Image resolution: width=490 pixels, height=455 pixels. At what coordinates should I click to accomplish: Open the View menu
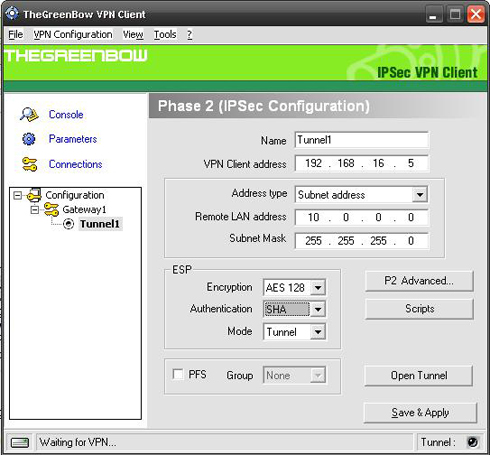click(x=133, y=34)
